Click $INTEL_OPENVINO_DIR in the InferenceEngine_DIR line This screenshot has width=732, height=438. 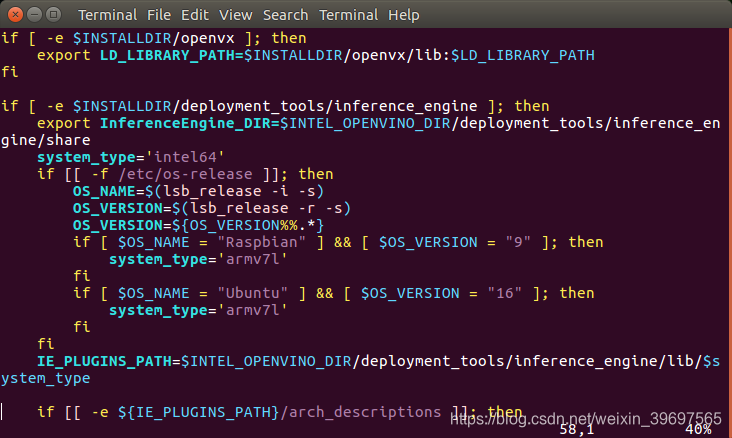tap(365, 123)
